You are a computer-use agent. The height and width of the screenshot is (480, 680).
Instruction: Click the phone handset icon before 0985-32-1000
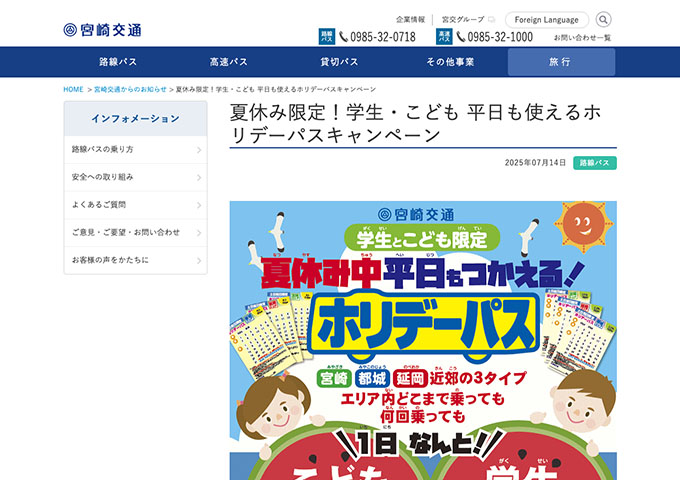461,37
